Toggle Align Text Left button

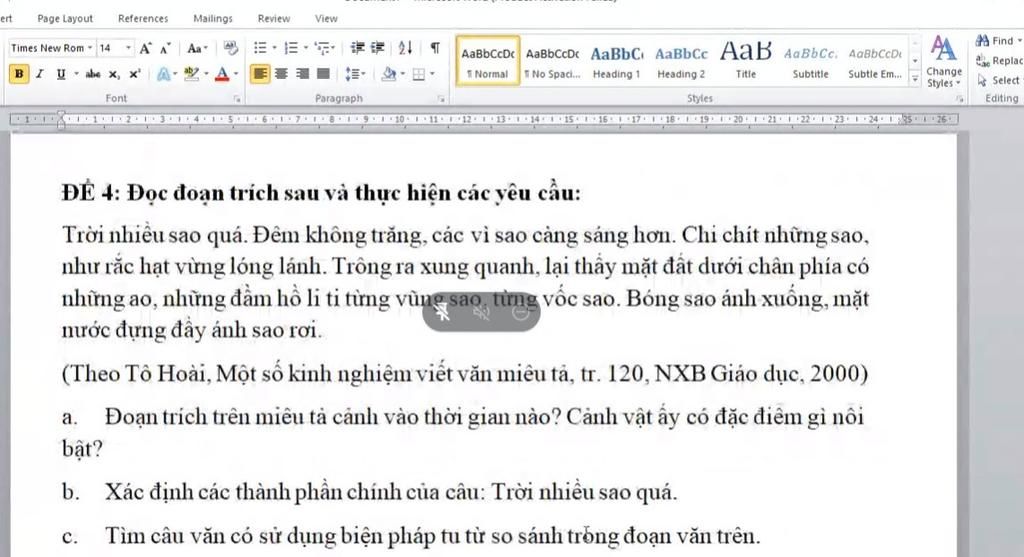pos(260,74)
